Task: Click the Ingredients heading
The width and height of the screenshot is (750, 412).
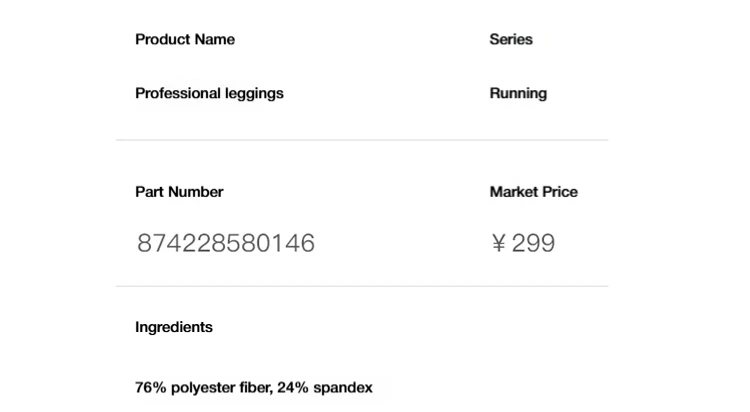Action: point(174,327)
